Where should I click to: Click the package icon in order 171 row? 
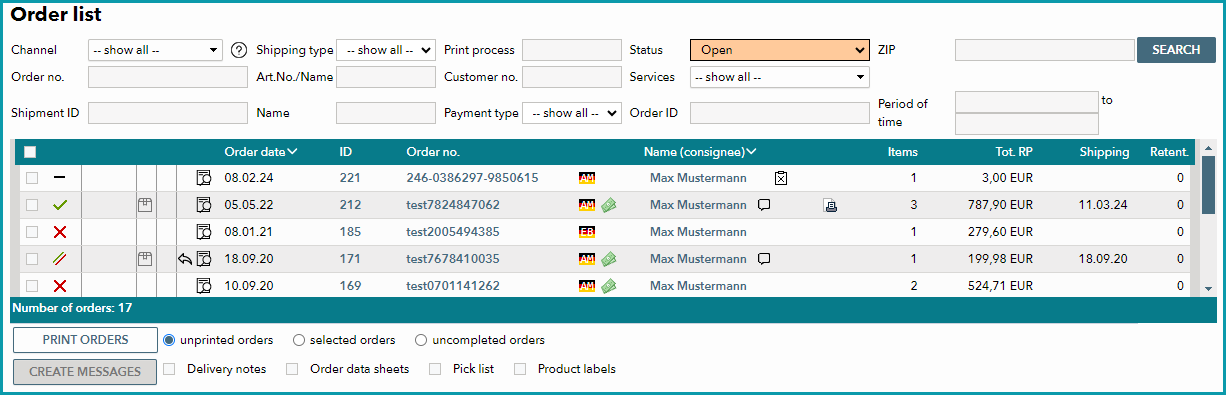click(x=144, y=259)
